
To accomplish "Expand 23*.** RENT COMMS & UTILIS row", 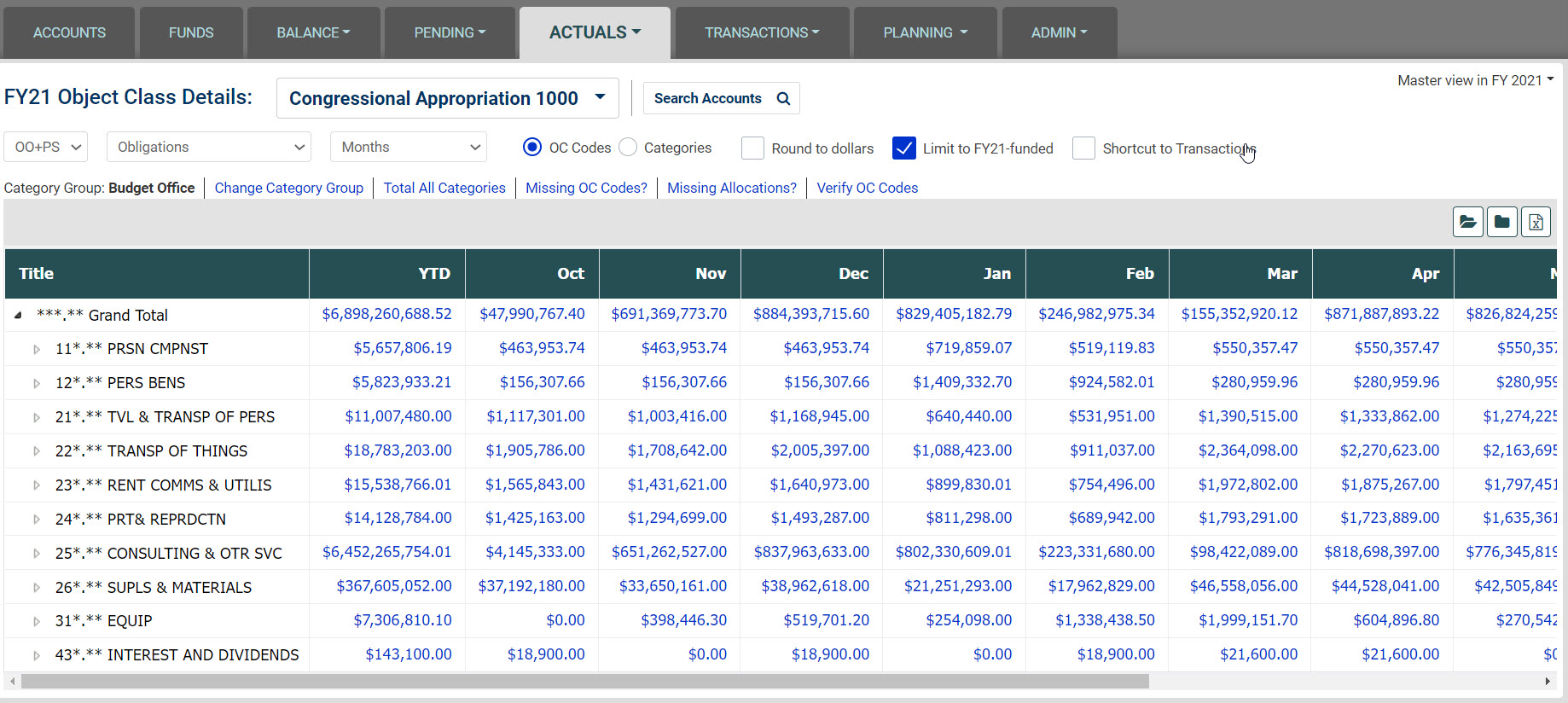I will point(36,485).
